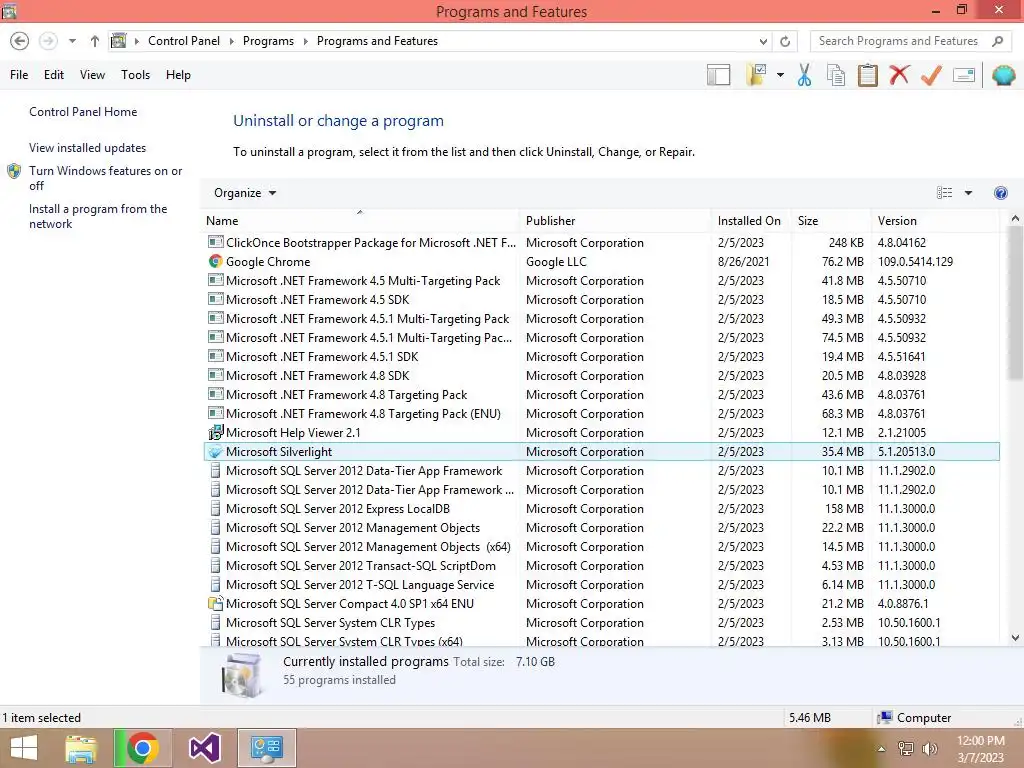Select SQL Server 2012 T-SQL Language Service
The width and height of the screenshot is (1024, 768).
click(x=601, y=585)
